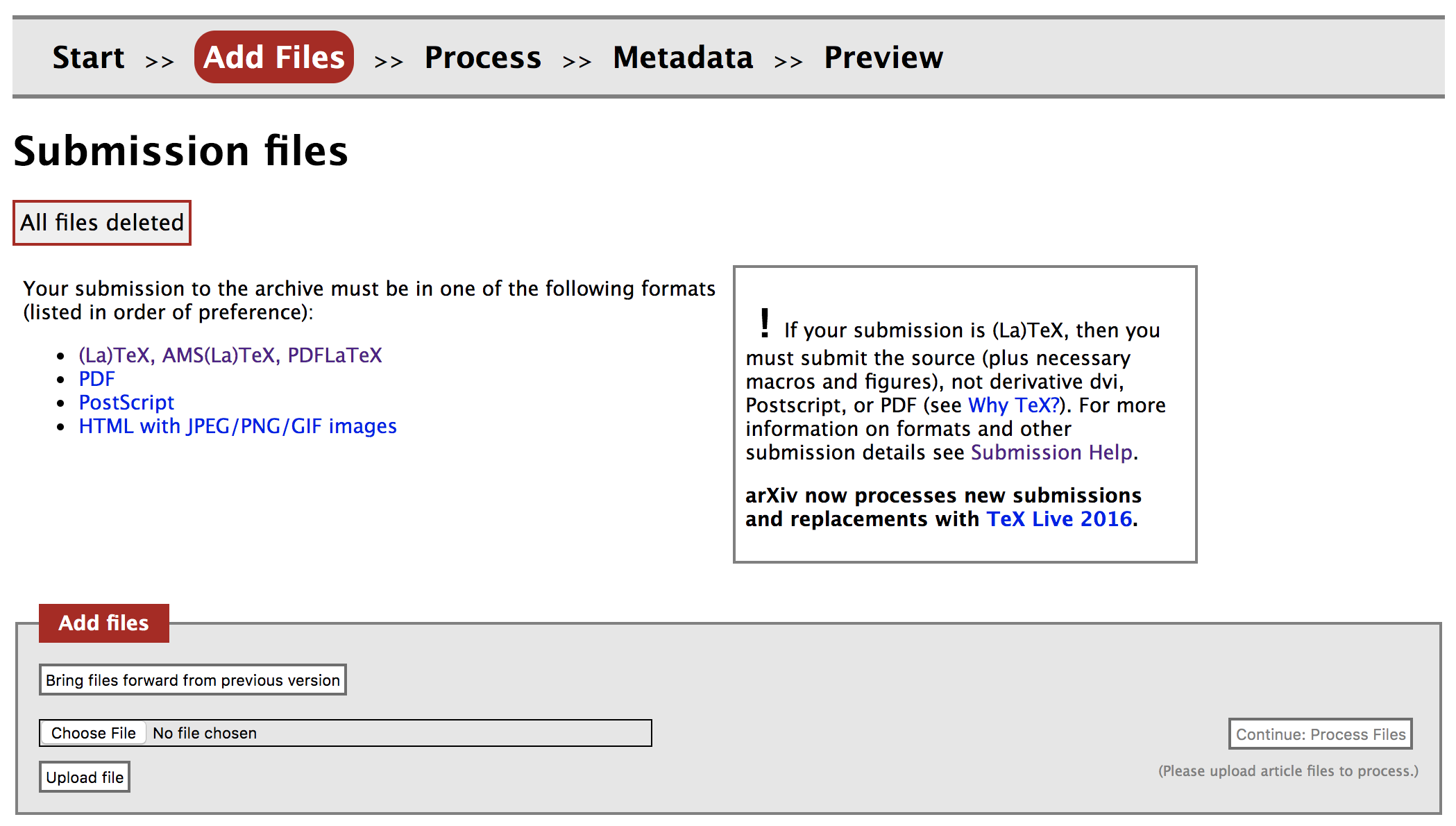Click Continue: Process Files
Image resolution: width=1456 pixels, height=826 pixels.
[x=1318, y=734]
